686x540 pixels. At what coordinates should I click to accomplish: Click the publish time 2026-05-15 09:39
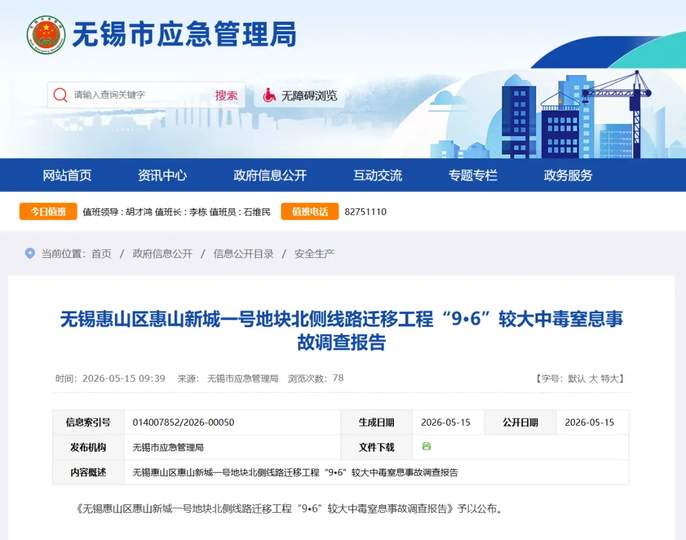[x=124, y=379]
